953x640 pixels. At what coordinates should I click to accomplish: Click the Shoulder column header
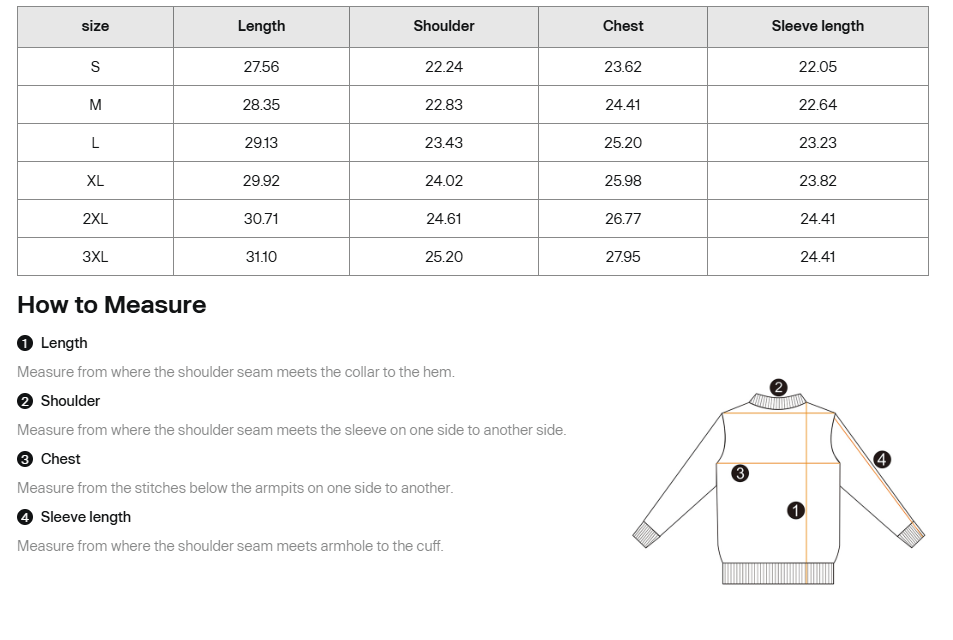pos(444,26)
